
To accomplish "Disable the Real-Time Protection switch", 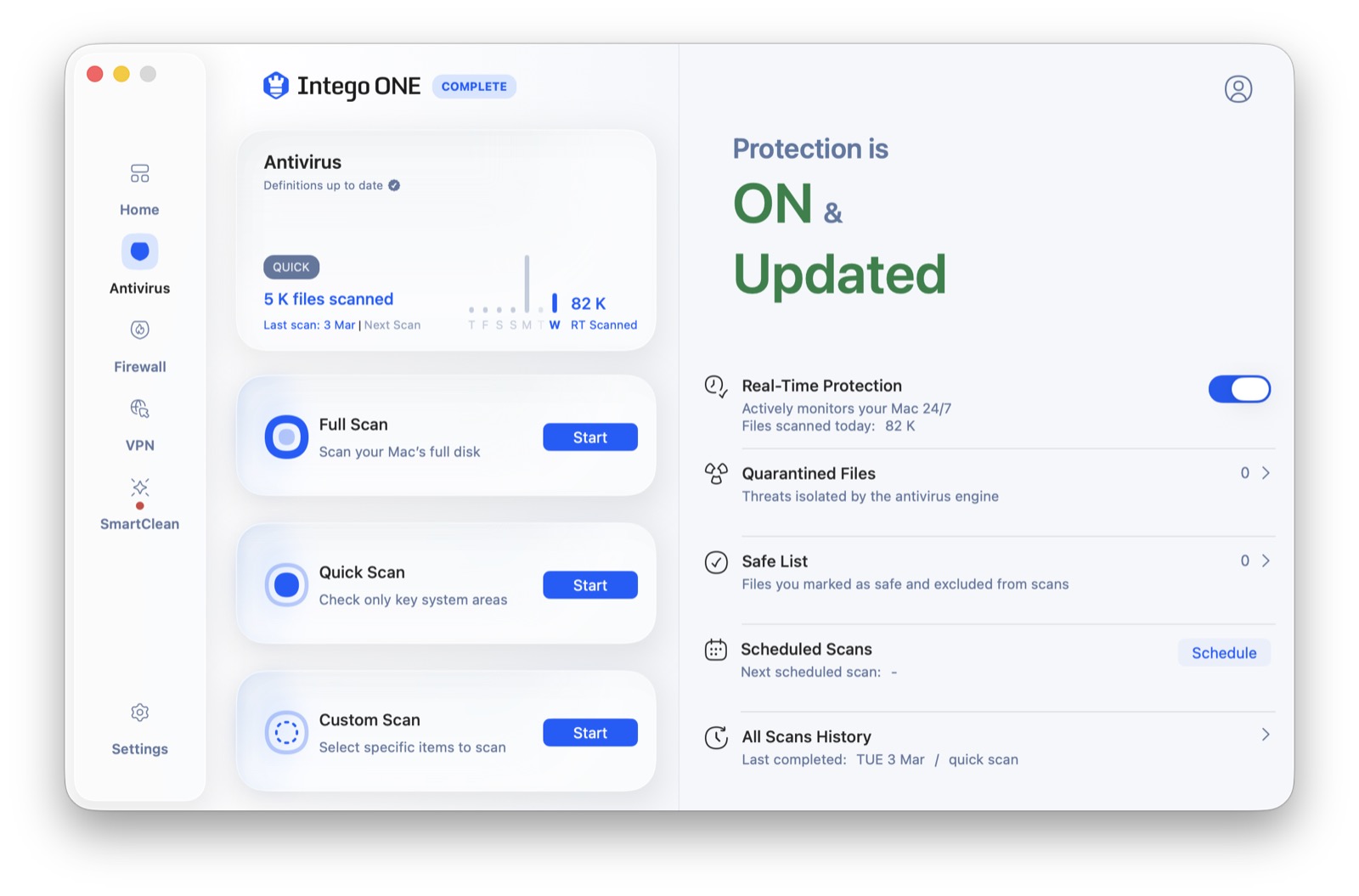I will pos(1239,389).
